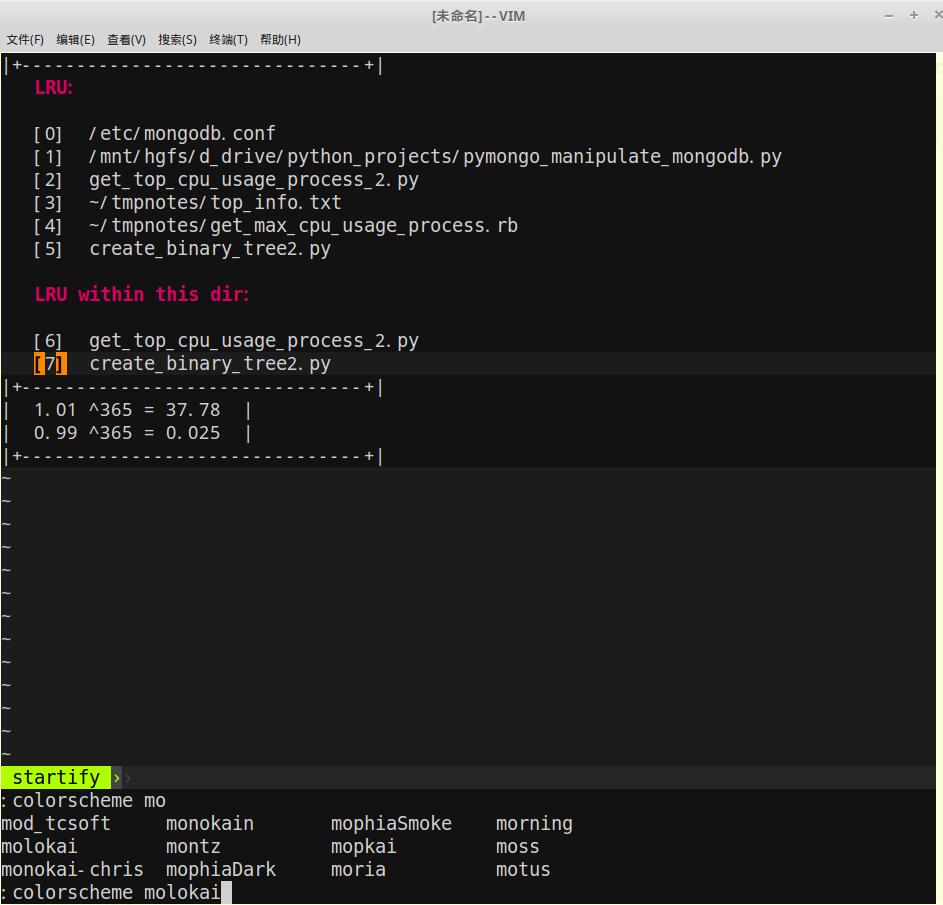The height and width of the screenshot is (905, 943).
Task: Click mod_tcsoft completion candidate
Action: (x=56, y=824)
